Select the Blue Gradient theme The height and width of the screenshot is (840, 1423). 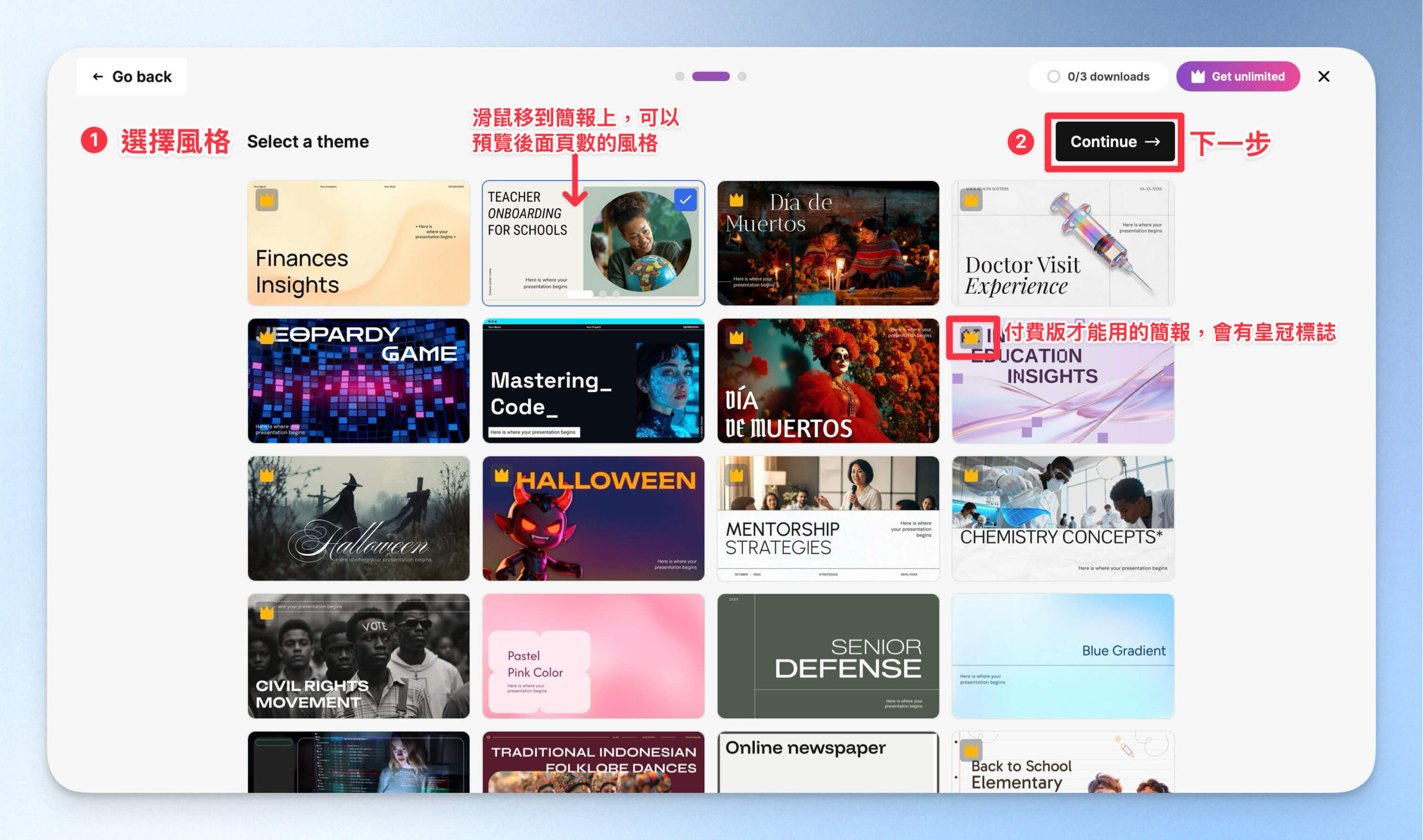pos(1062,656)
